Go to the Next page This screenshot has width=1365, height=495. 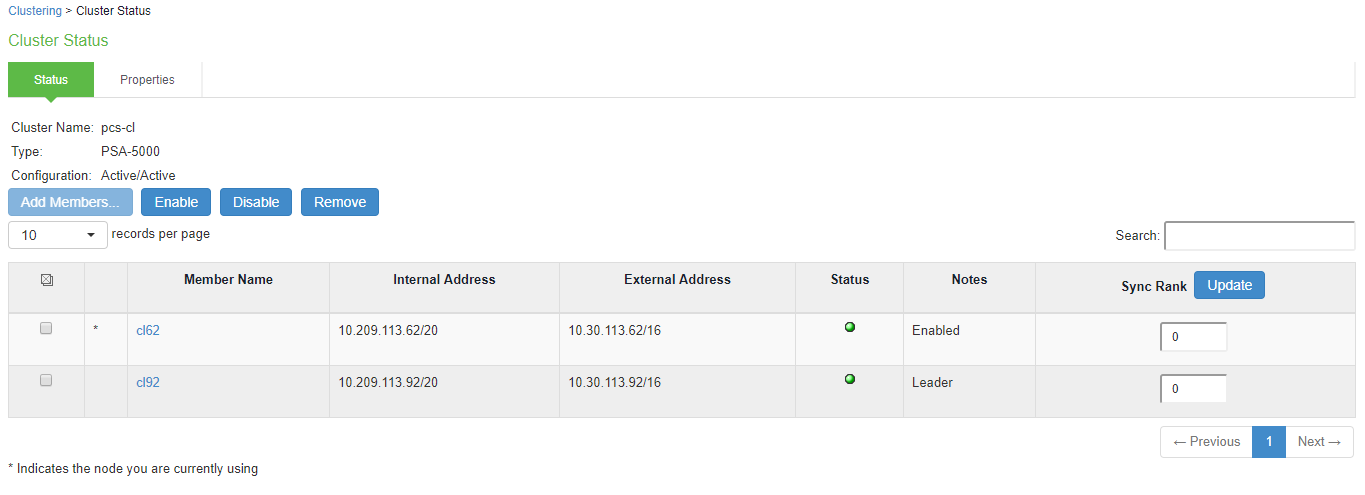pos(1319,442)
